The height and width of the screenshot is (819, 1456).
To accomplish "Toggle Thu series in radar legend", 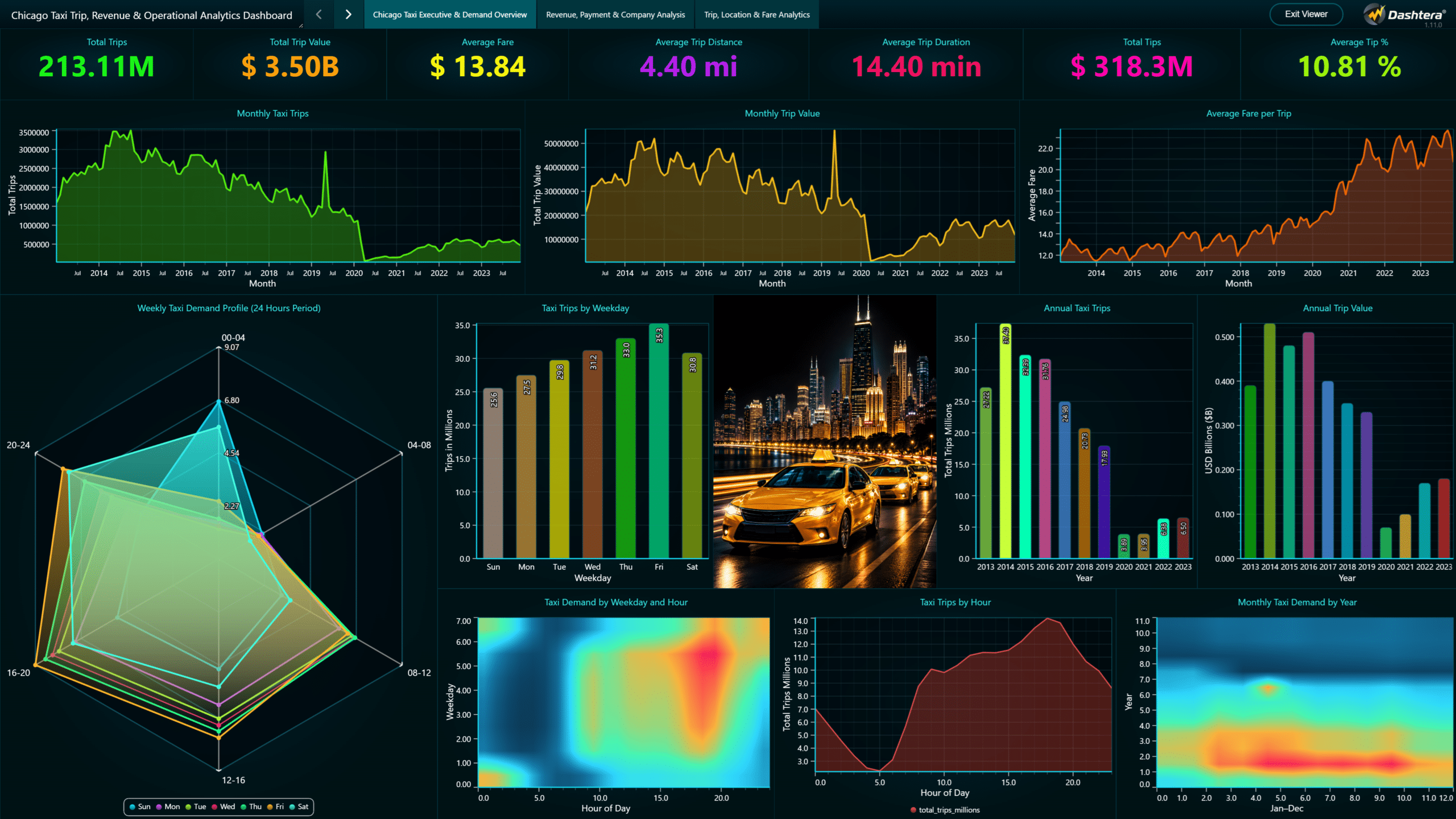I will [251, 806].
